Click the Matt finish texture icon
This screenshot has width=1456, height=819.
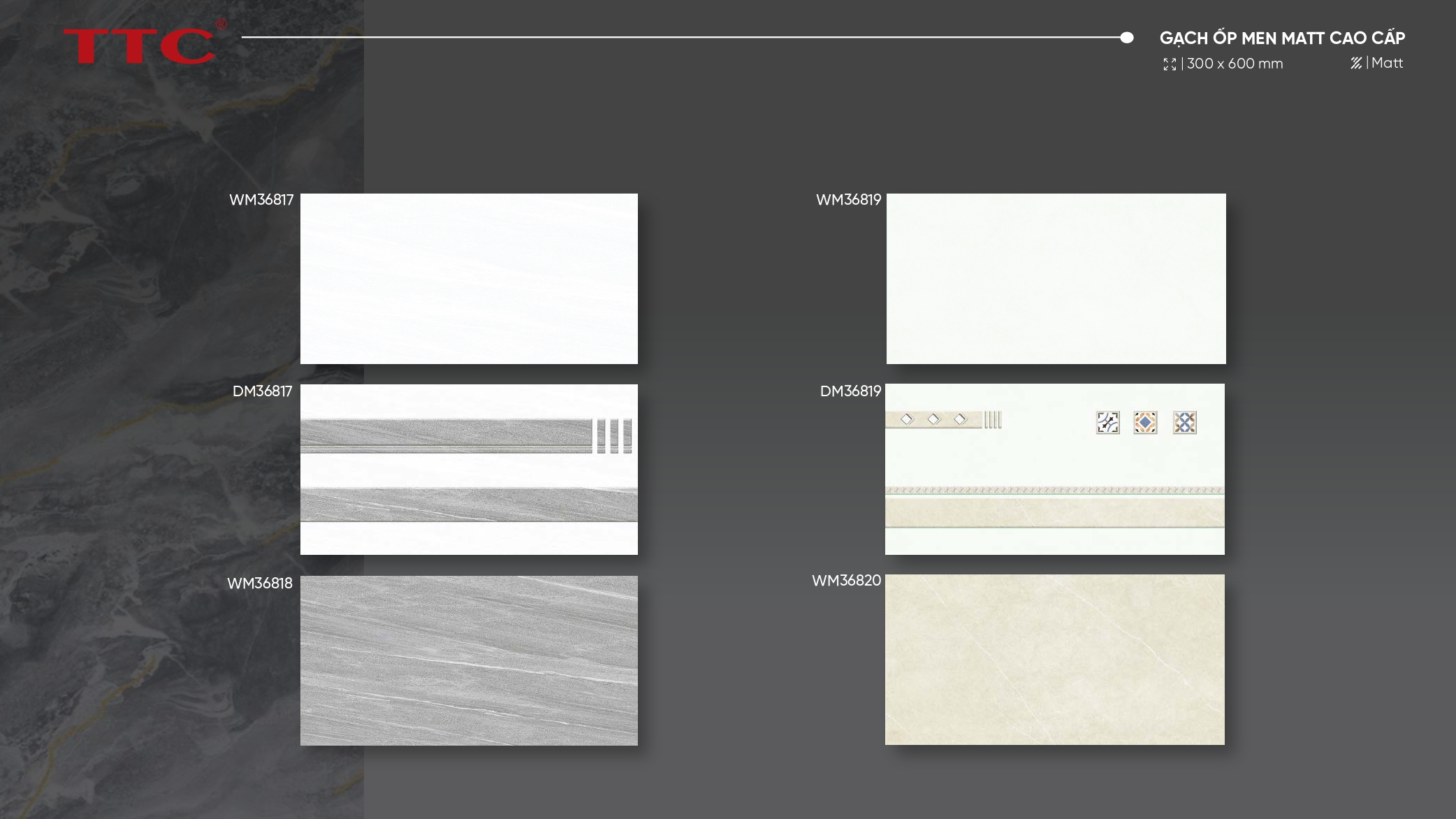1356,64
